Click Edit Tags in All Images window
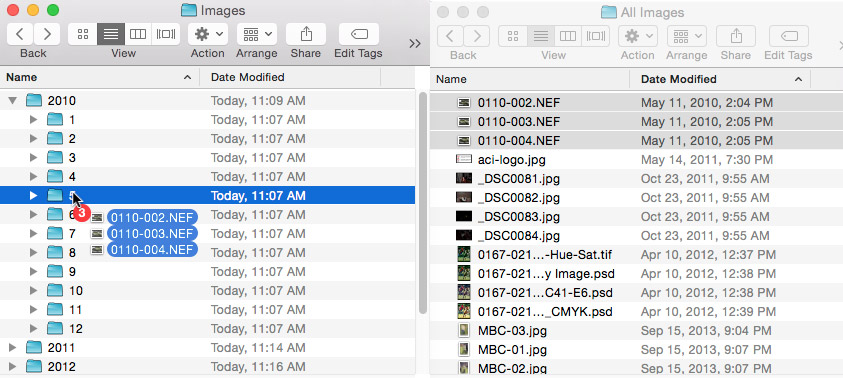Viewport: 843px width, 378px height. pyautogui.click(x=789, y=36)
